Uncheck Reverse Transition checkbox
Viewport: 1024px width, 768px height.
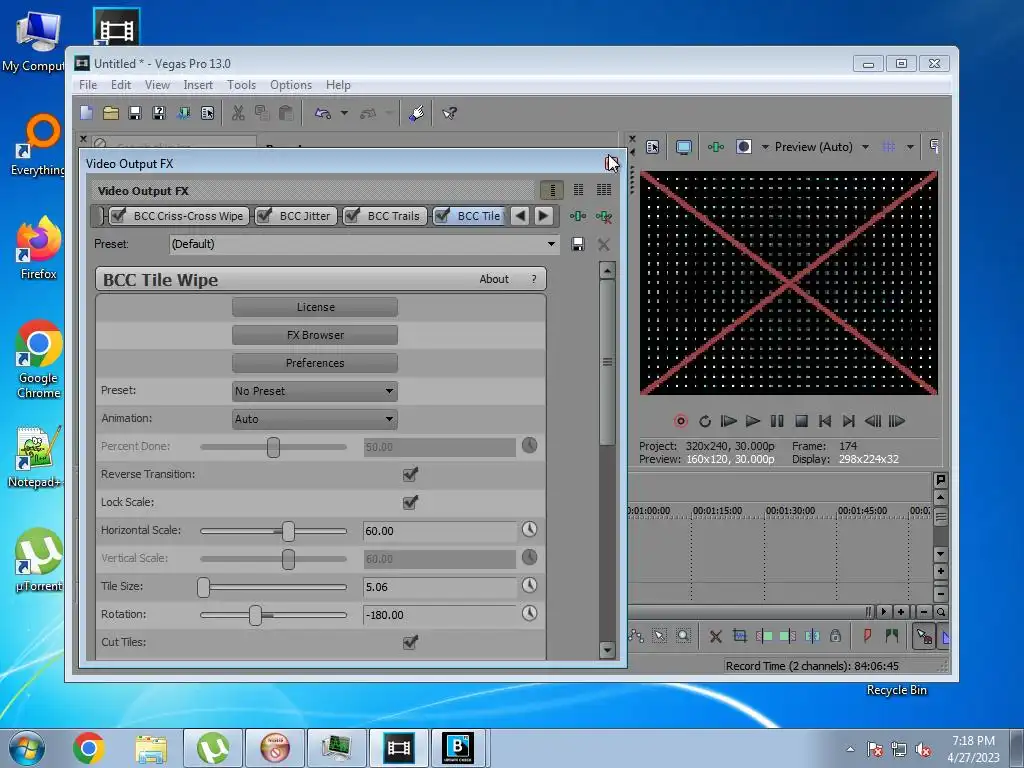(x=410, y=474)
